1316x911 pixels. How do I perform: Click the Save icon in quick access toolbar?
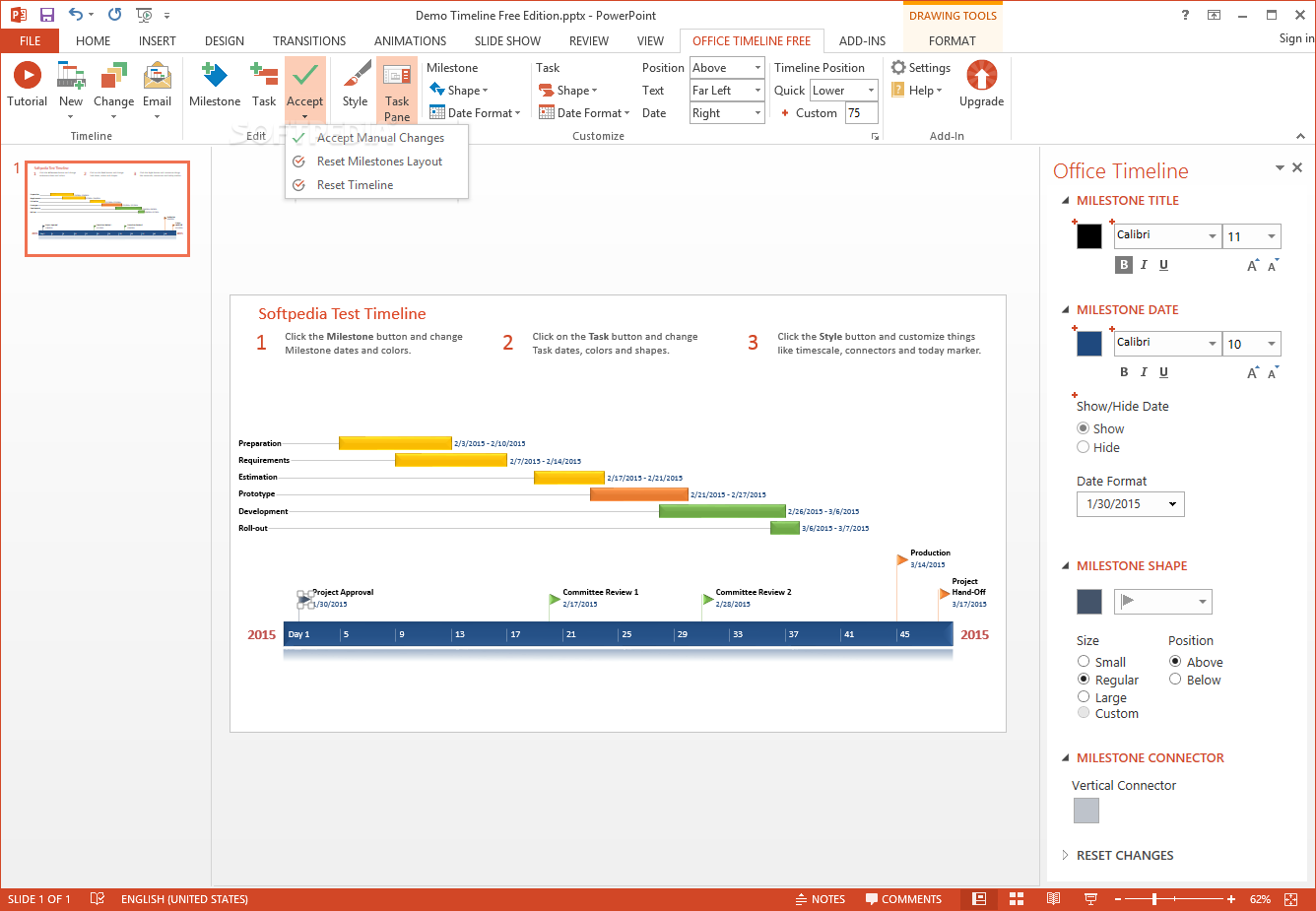tap(46, 15)
